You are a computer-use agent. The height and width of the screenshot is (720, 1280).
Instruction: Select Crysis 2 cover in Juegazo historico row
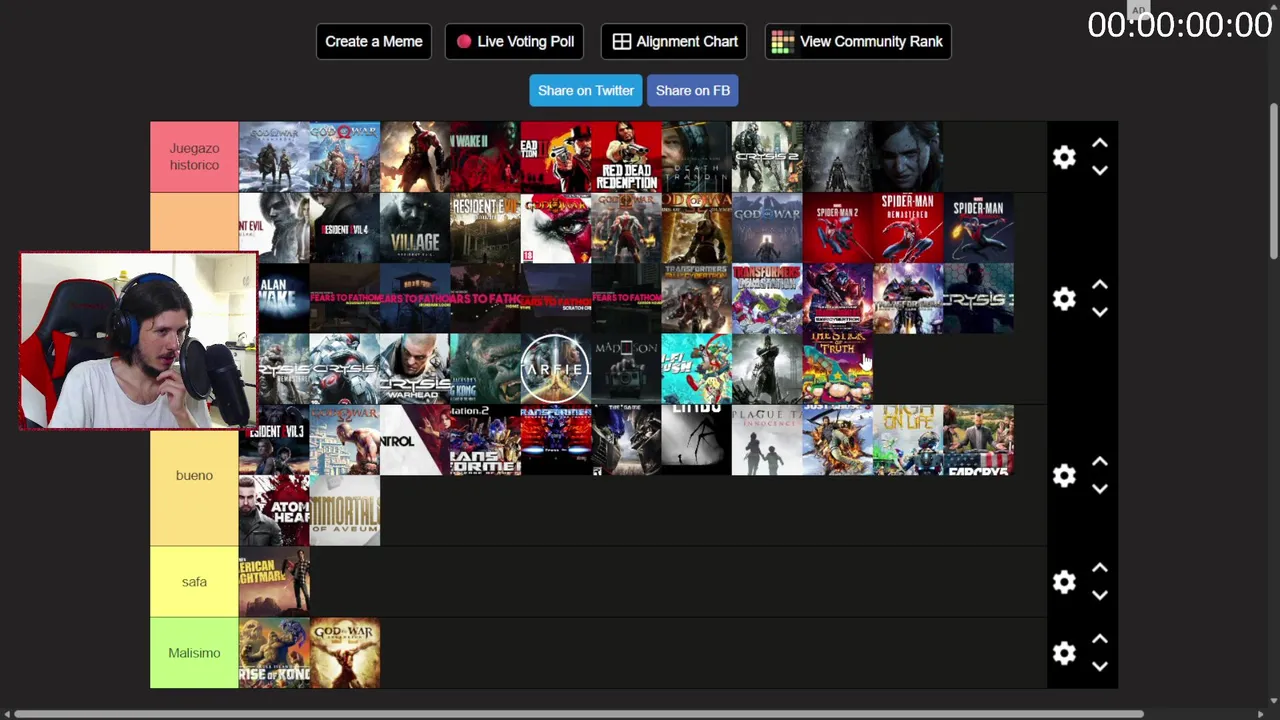pos(767,157)
